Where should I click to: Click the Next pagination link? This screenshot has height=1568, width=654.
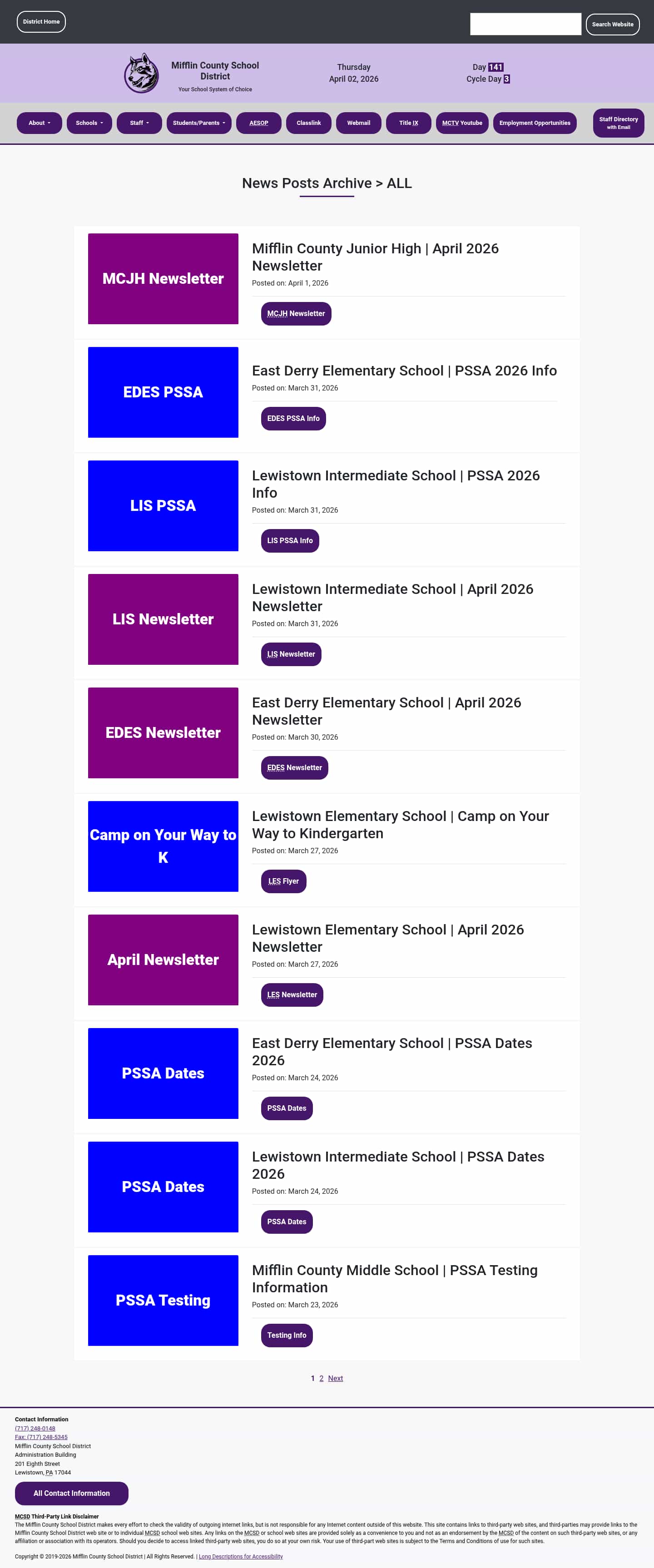[x=335, y=1378]
